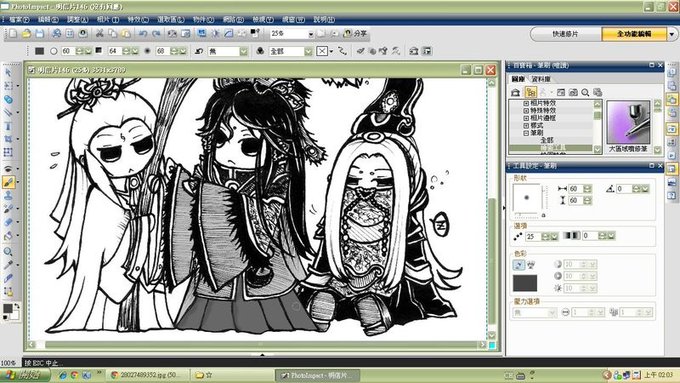
Task: Open the 無 preset dropdown in attribute bar
Action: [244, 52]
